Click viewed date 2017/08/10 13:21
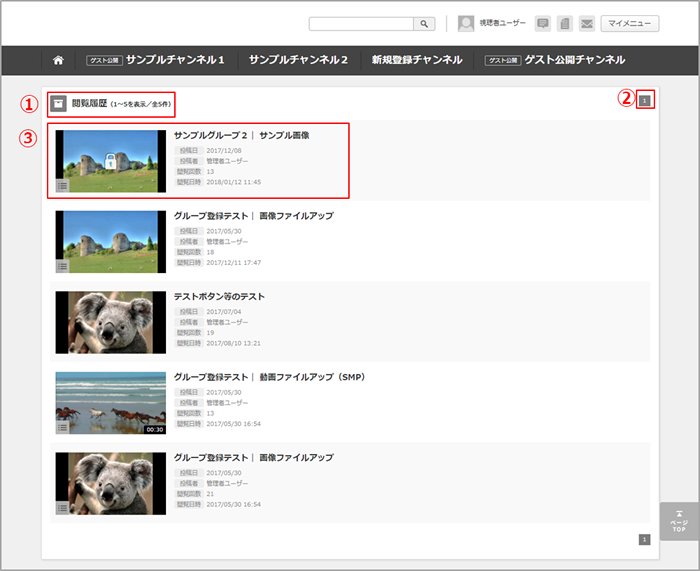 233,343
